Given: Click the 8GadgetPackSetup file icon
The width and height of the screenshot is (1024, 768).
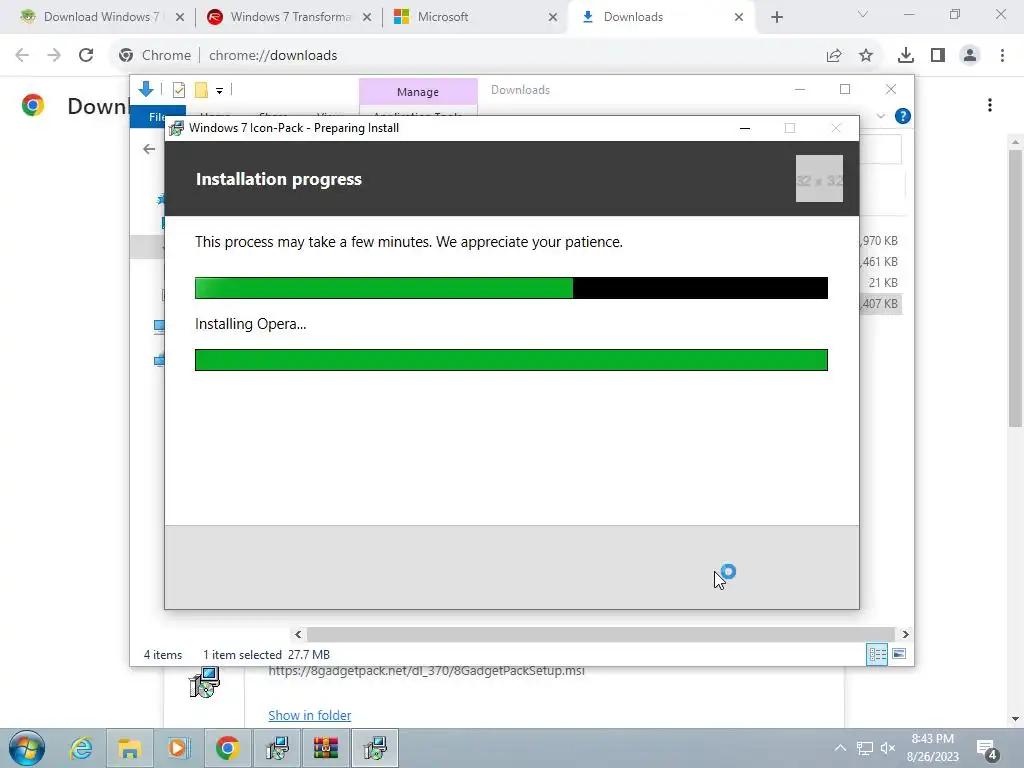Looking at the screenshot, I should click(204, 682).
